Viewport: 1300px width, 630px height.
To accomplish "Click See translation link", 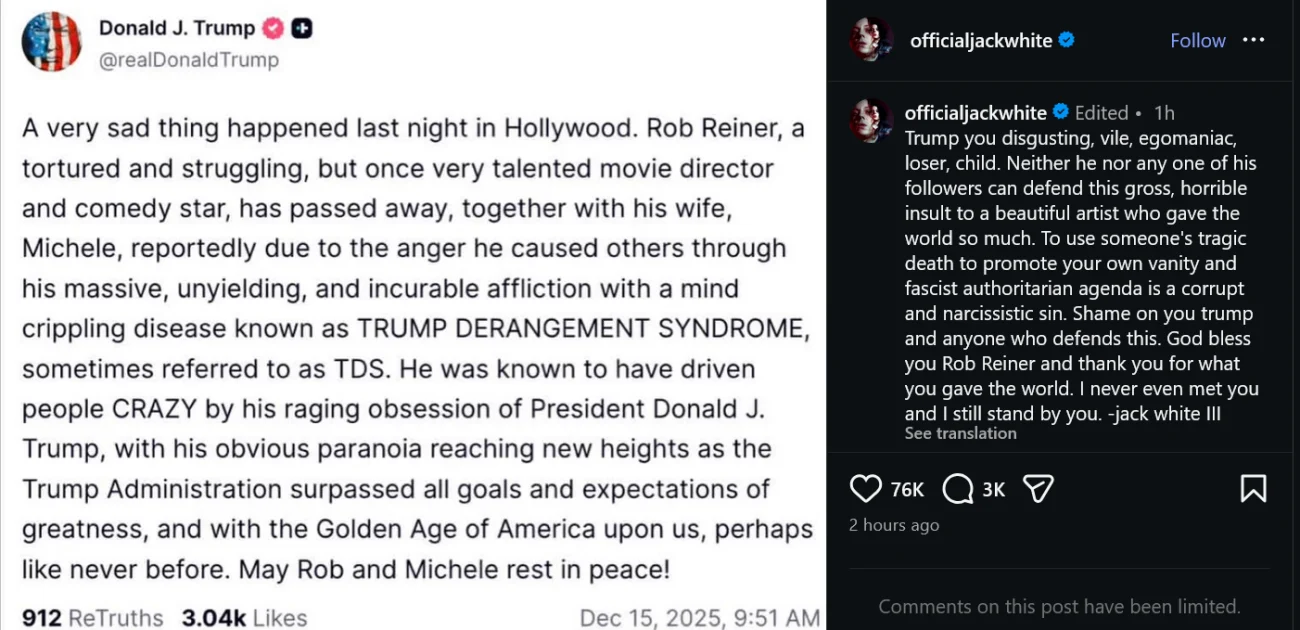I will tap(960, 433).
